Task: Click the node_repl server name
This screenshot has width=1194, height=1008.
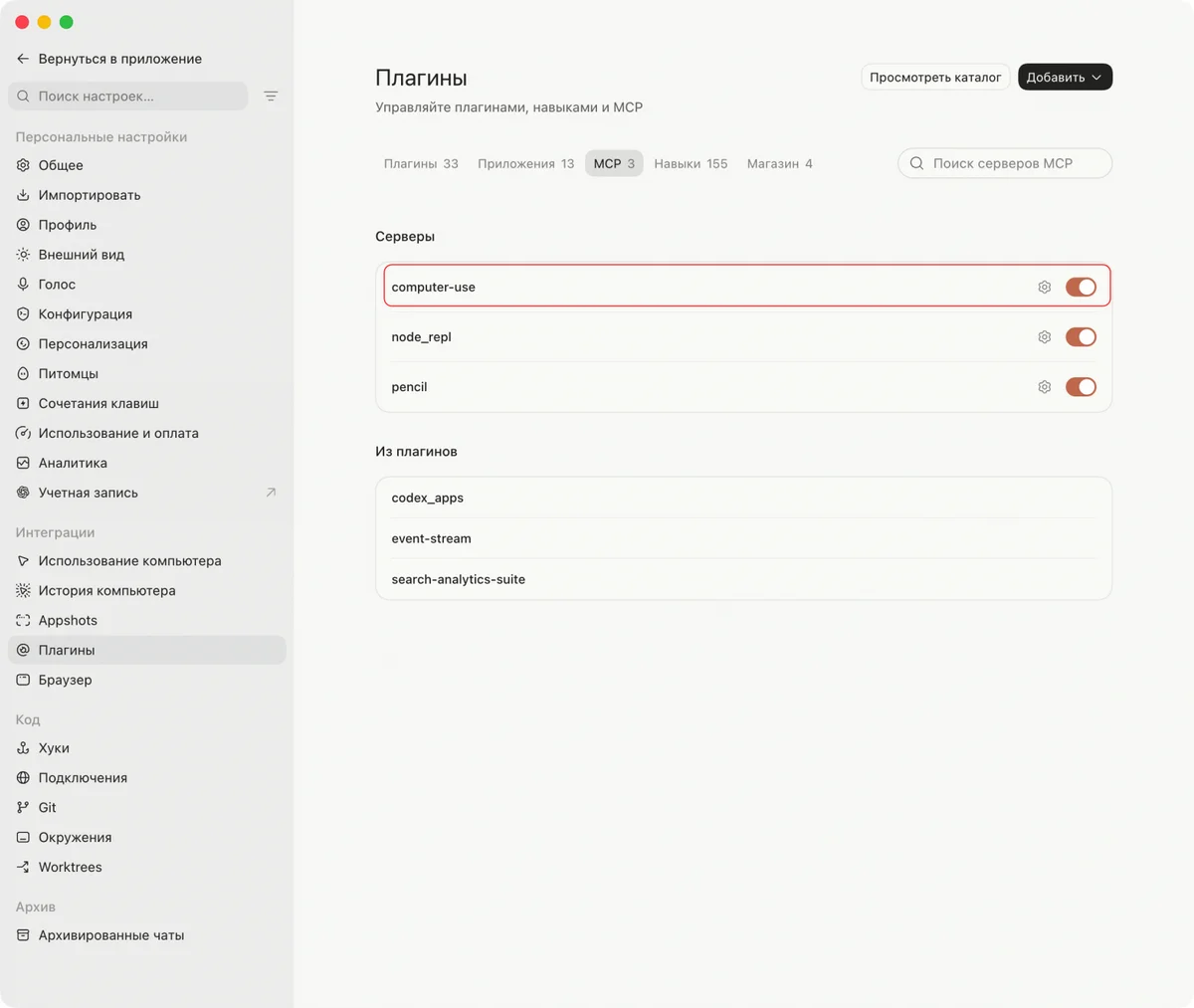Action: coord(421,337)
